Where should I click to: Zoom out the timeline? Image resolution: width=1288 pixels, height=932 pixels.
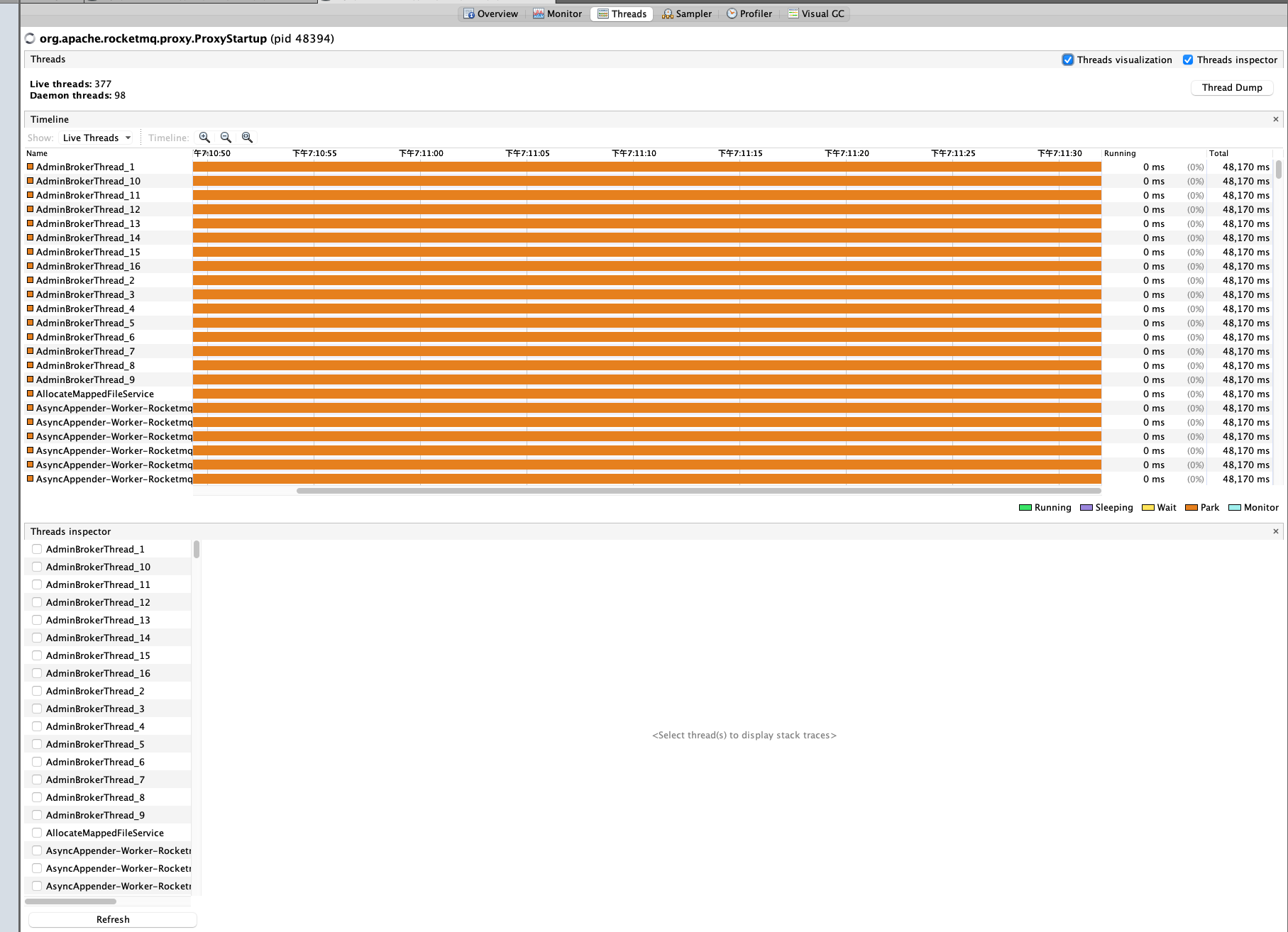pos(226,138)
